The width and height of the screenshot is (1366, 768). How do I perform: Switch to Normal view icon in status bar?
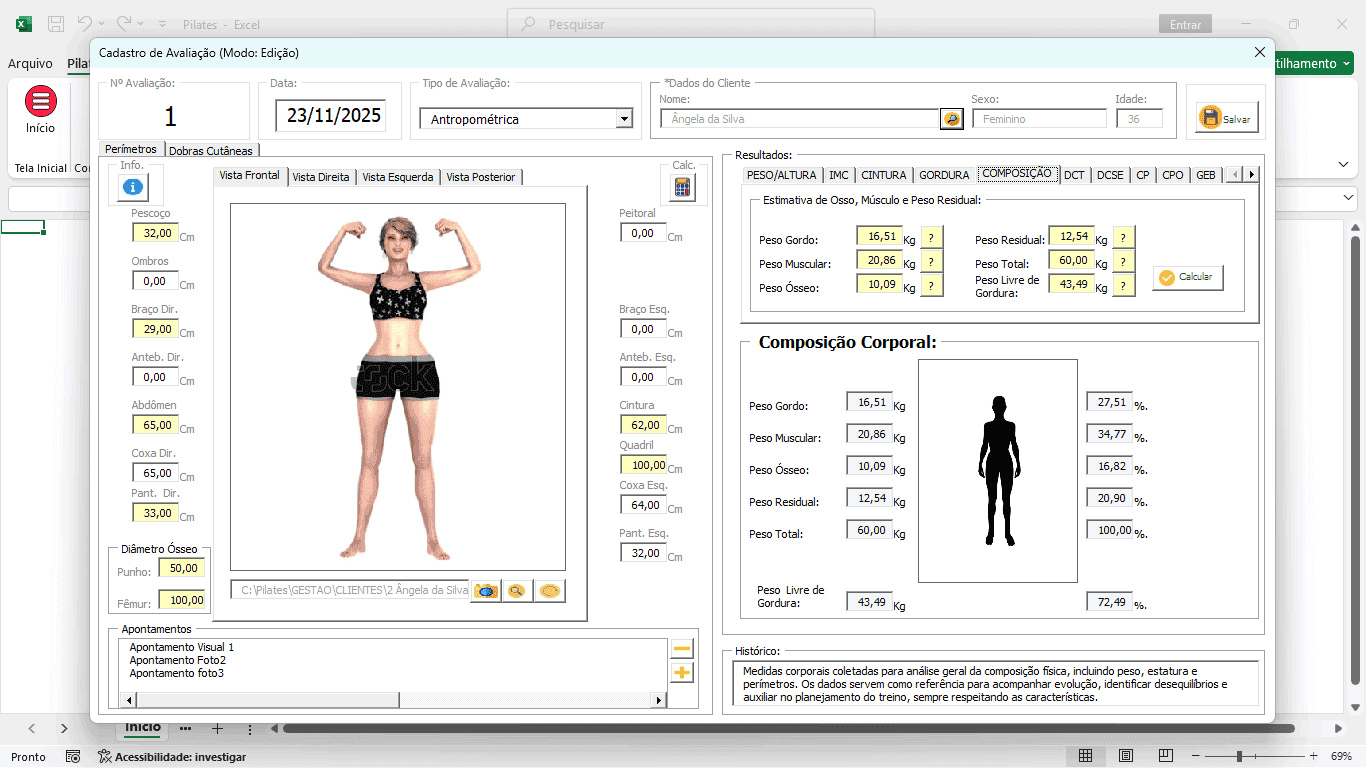(x=1086, y=756)
